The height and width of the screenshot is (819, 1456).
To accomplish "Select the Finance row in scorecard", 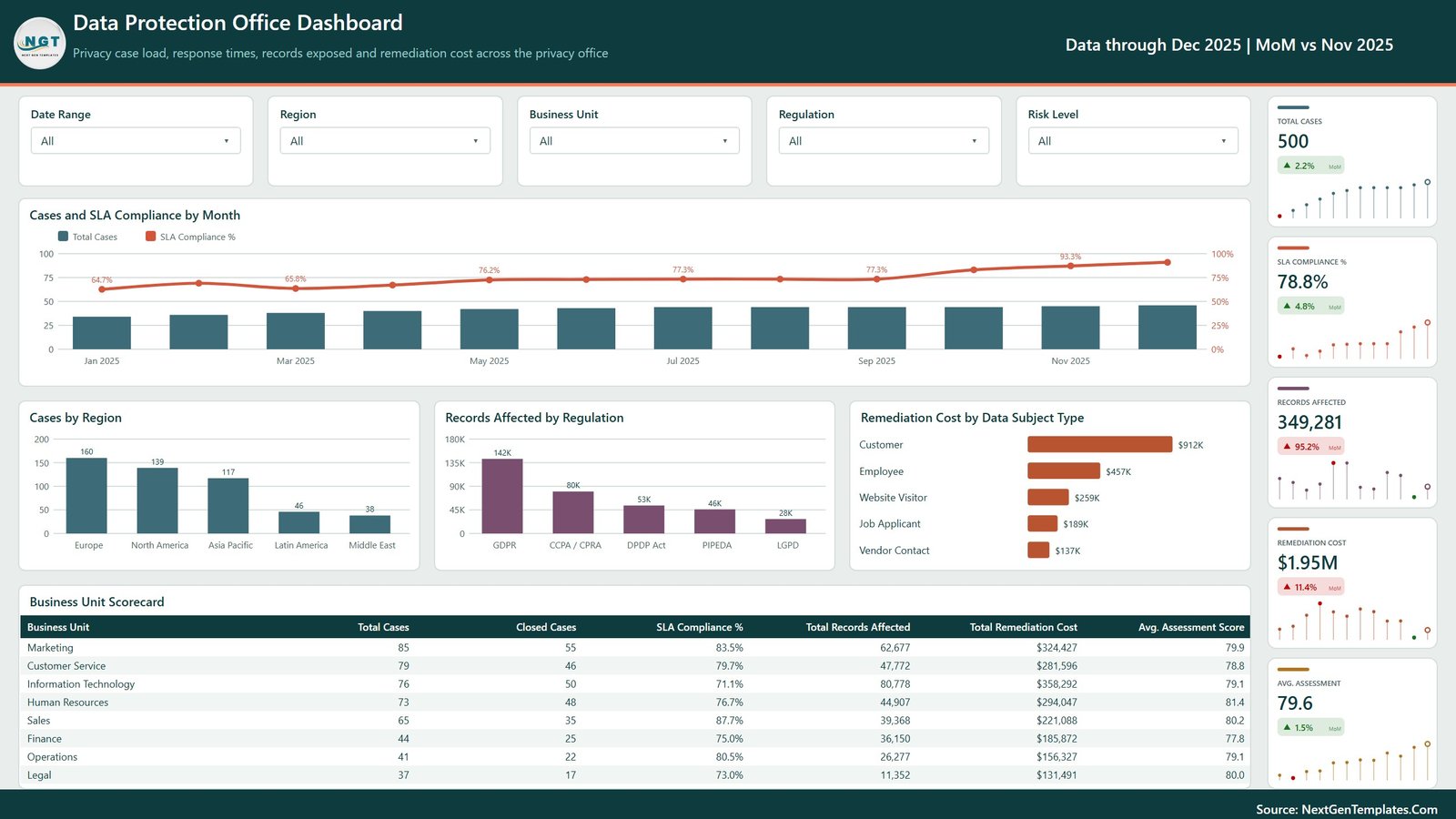I will click(635, 739).
